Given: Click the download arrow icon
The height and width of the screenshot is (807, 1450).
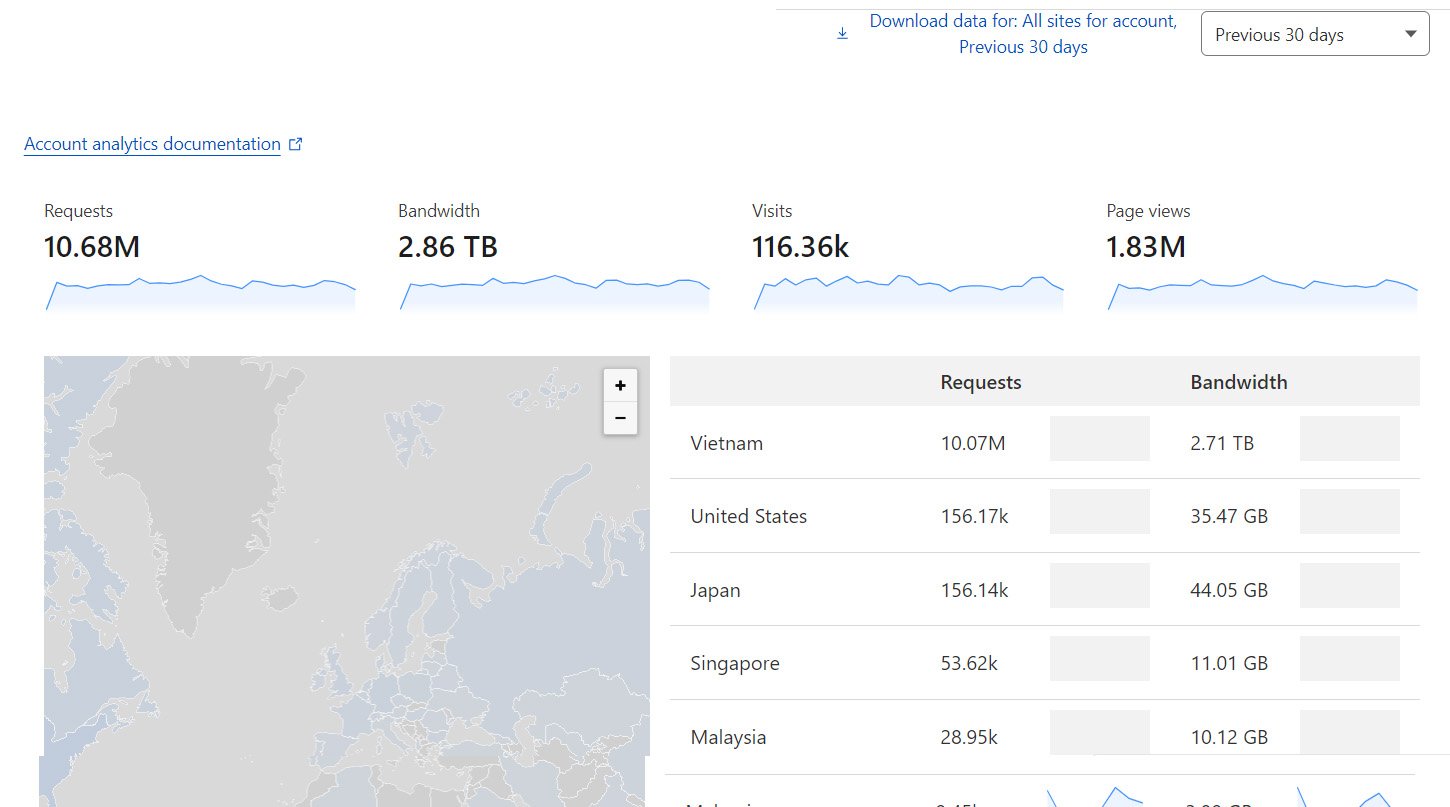Looking at the screenshot, I should 842,34.
